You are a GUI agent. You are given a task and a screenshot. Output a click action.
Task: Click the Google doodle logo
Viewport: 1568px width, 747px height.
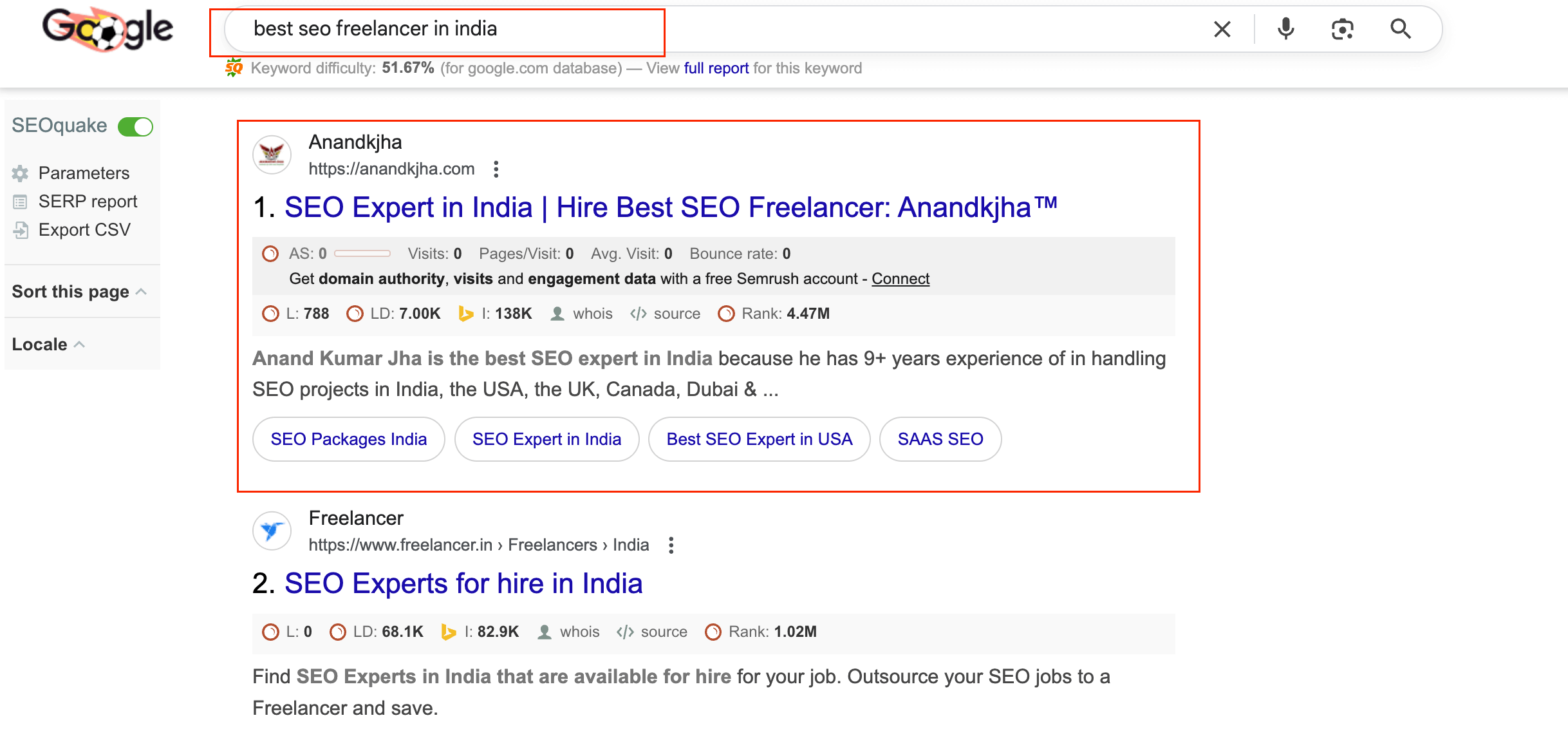click(x=107, y=29)
